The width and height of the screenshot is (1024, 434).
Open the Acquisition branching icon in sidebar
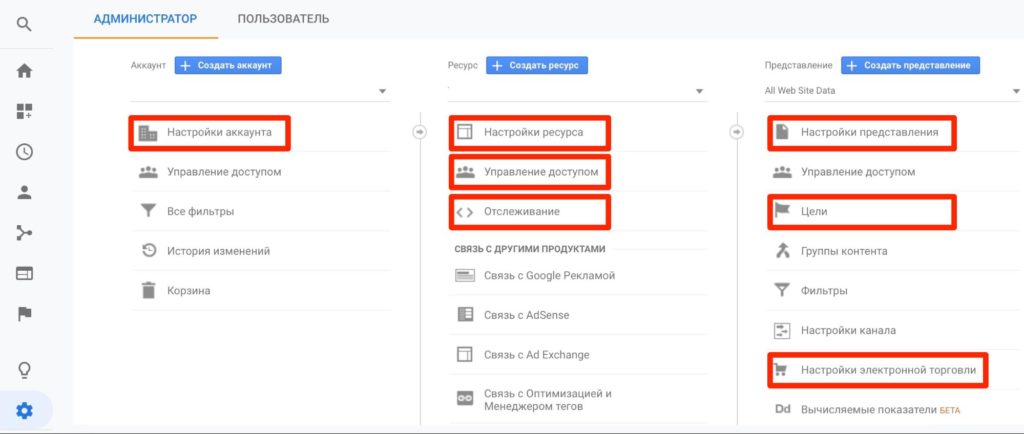pyautogui.click(x=25, y=233)
